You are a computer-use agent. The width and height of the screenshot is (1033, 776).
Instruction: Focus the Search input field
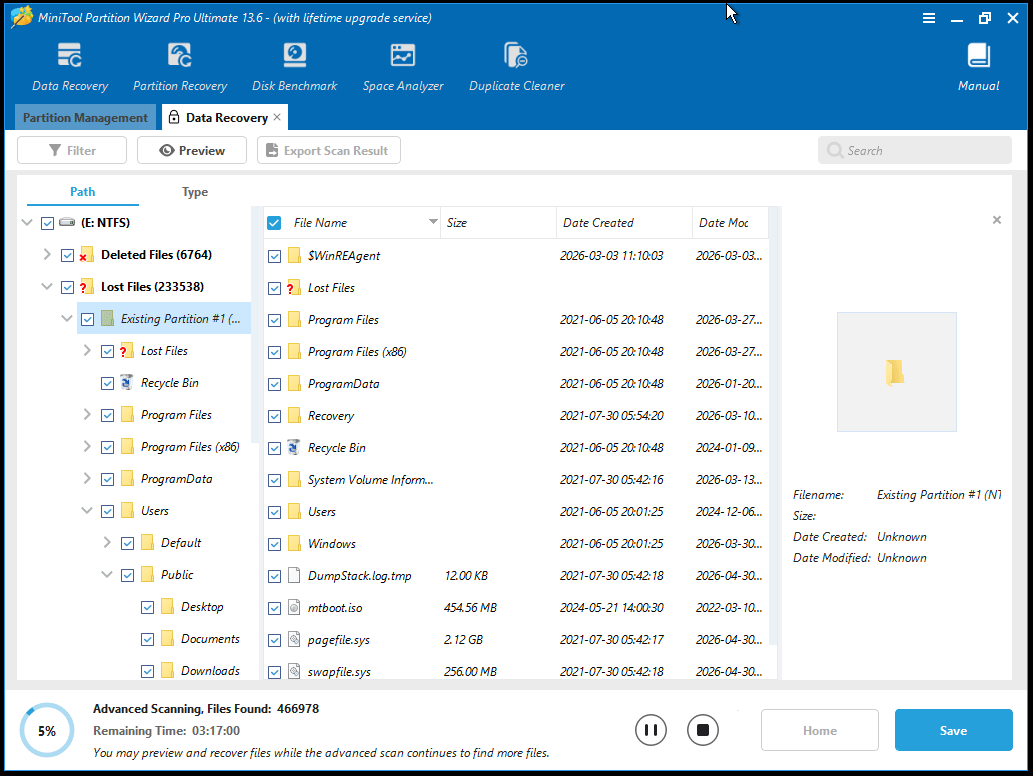(x=914, y=150)
